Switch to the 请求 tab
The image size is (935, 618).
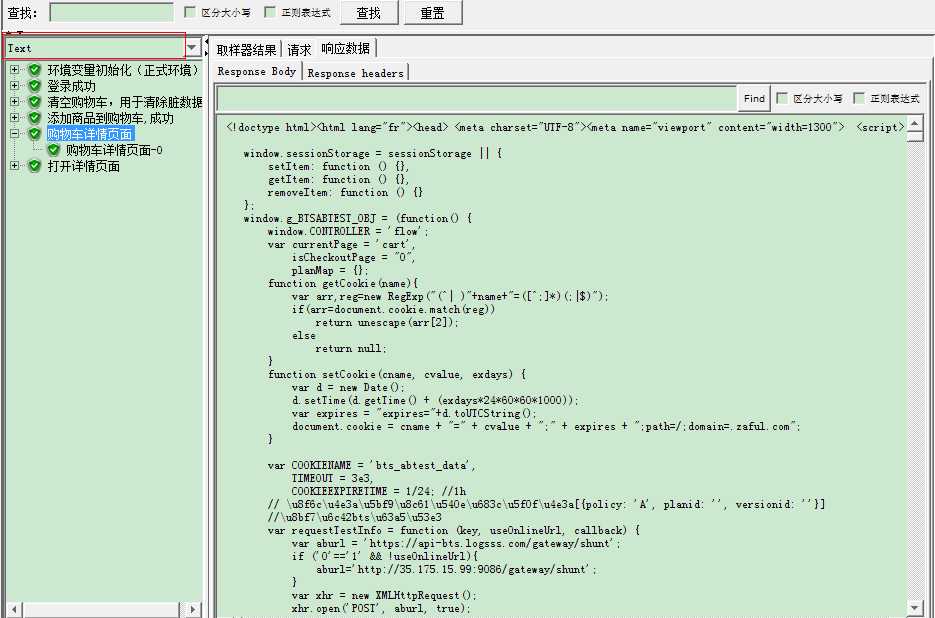pyautogui.click(x=299, y=50)
